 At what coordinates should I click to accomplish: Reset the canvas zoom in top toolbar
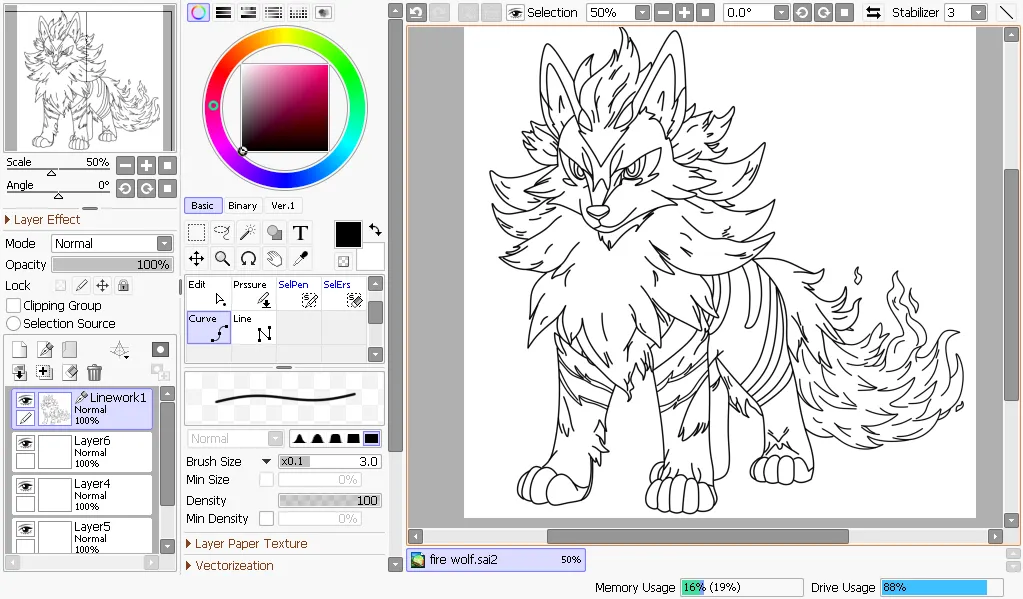coord(705,12)
